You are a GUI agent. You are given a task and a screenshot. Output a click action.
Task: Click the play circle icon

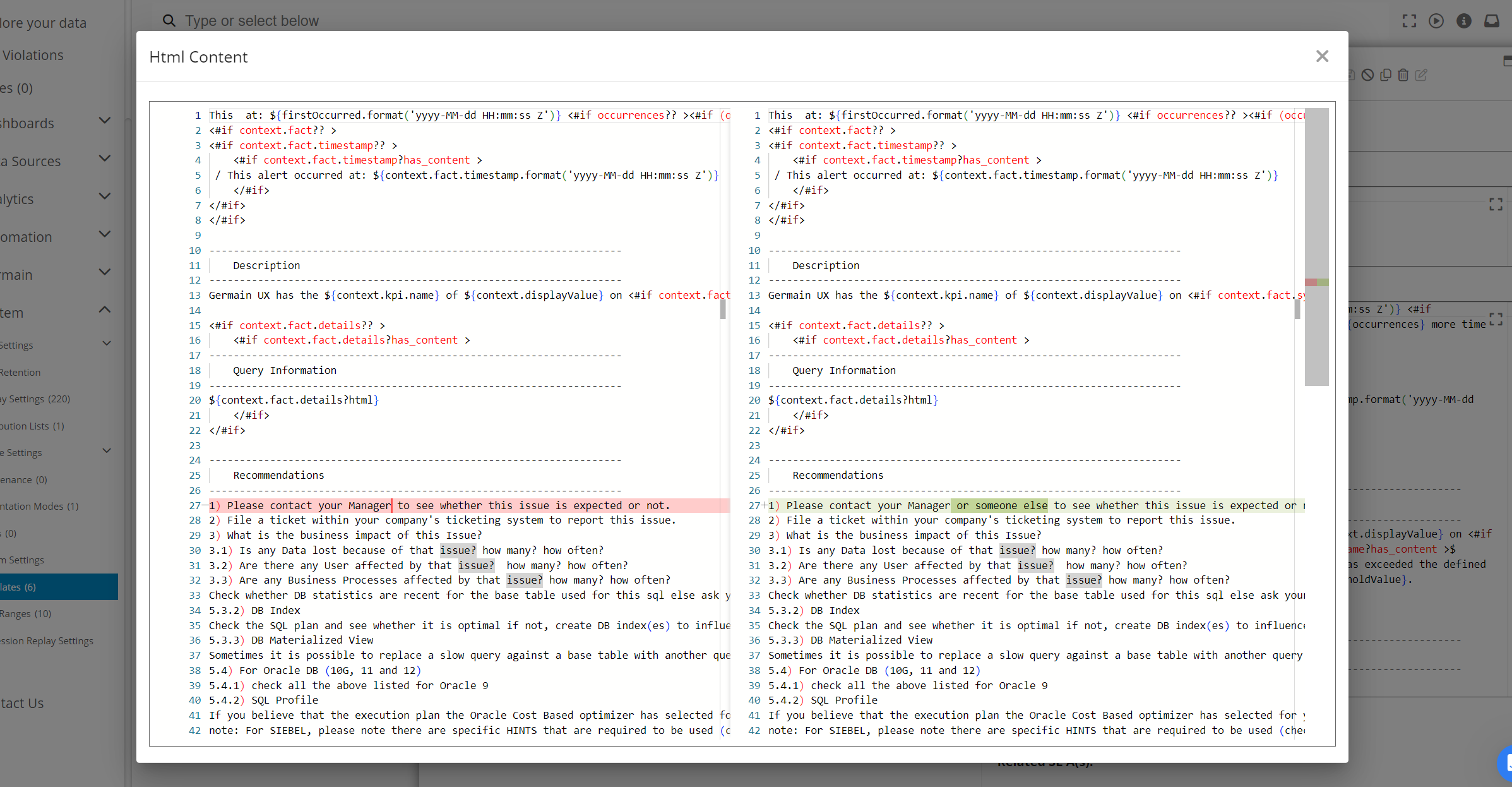[1436, 21]
